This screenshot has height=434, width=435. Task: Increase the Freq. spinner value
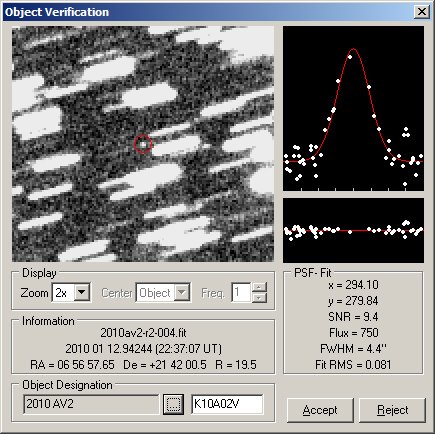(259, 287)
